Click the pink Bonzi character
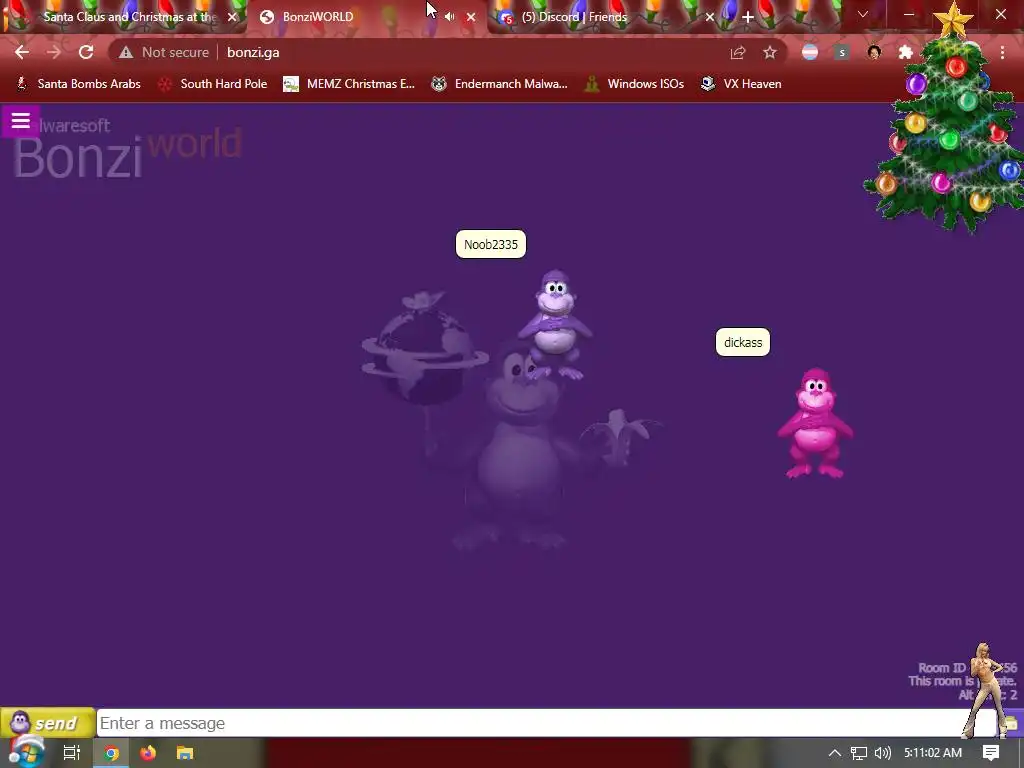The height and width of the screenshot is (768, 1024). [815, 423]
